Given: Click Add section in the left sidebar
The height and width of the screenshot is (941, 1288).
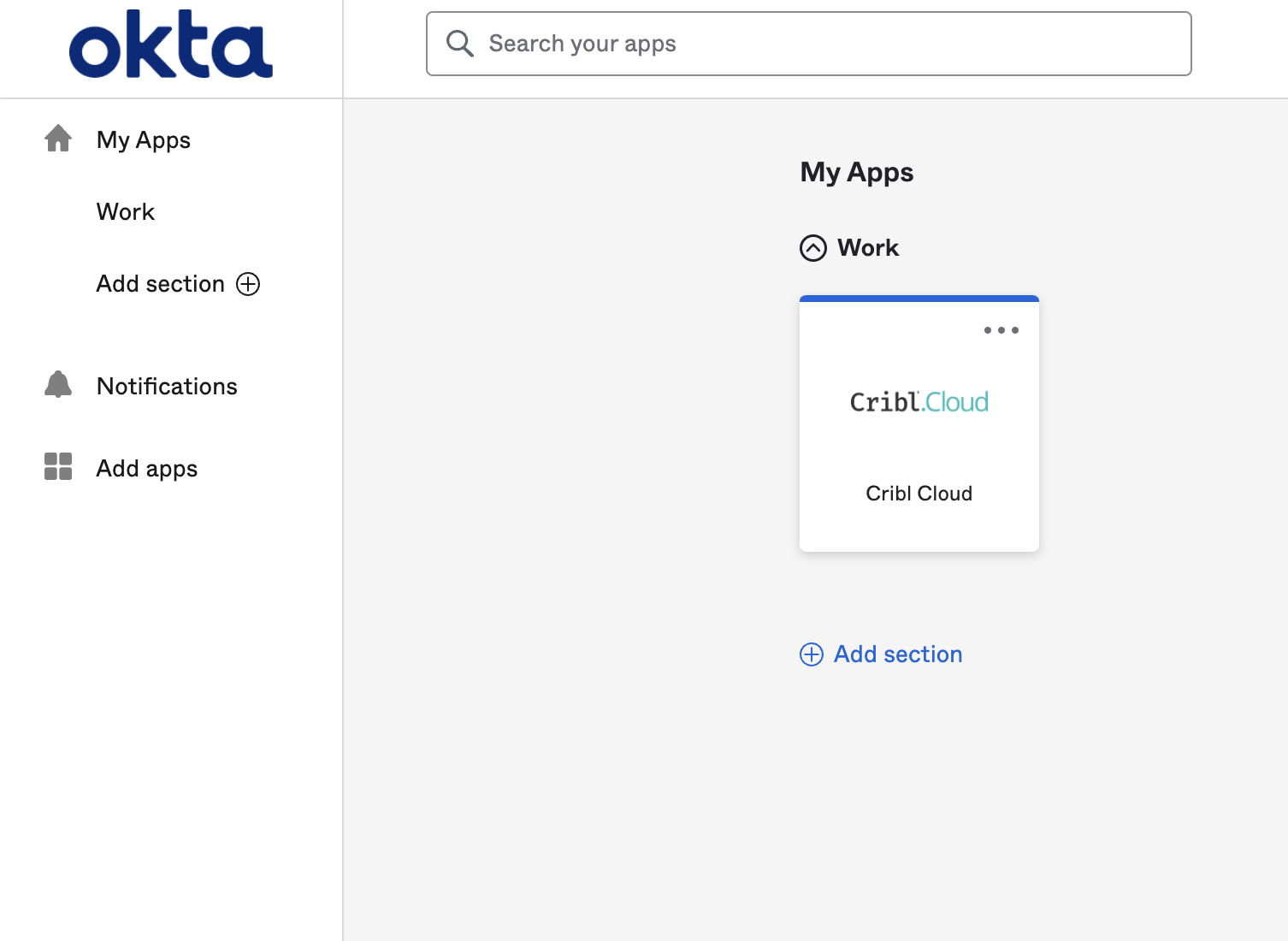Looking at the screenshot, I should click(161, 283).
